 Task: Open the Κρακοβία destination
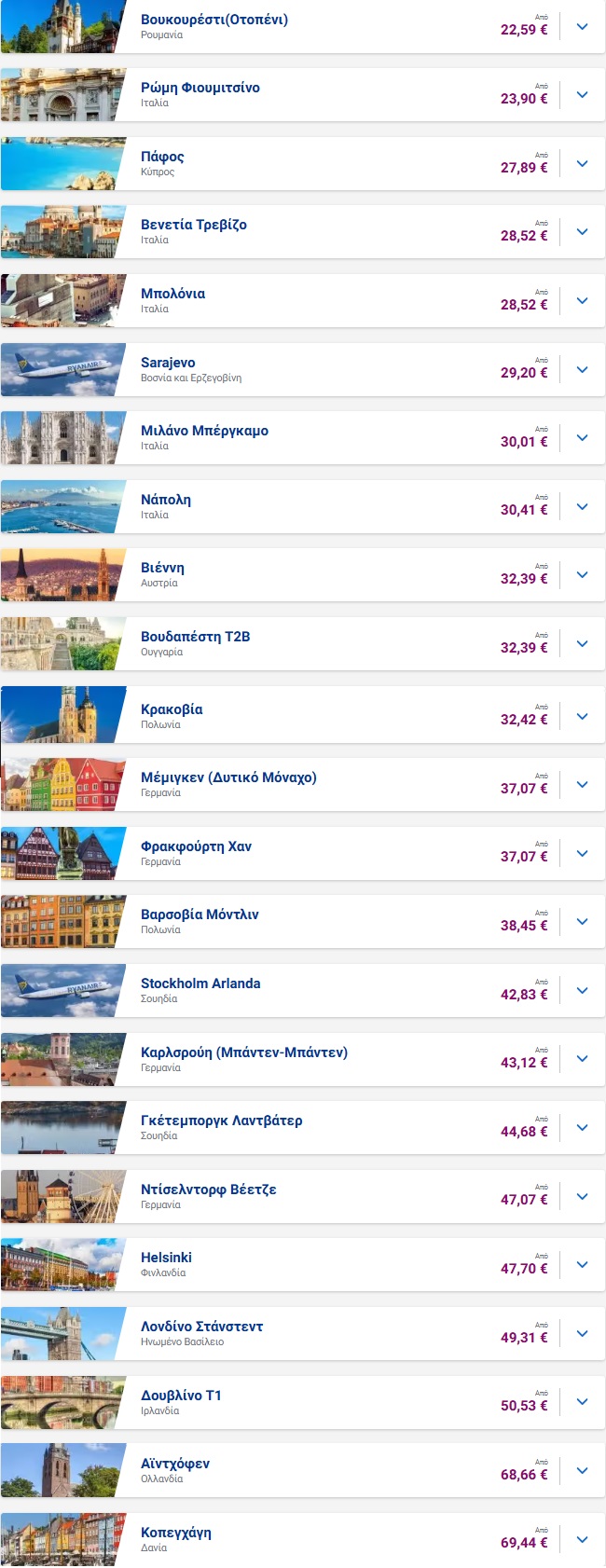172,709
